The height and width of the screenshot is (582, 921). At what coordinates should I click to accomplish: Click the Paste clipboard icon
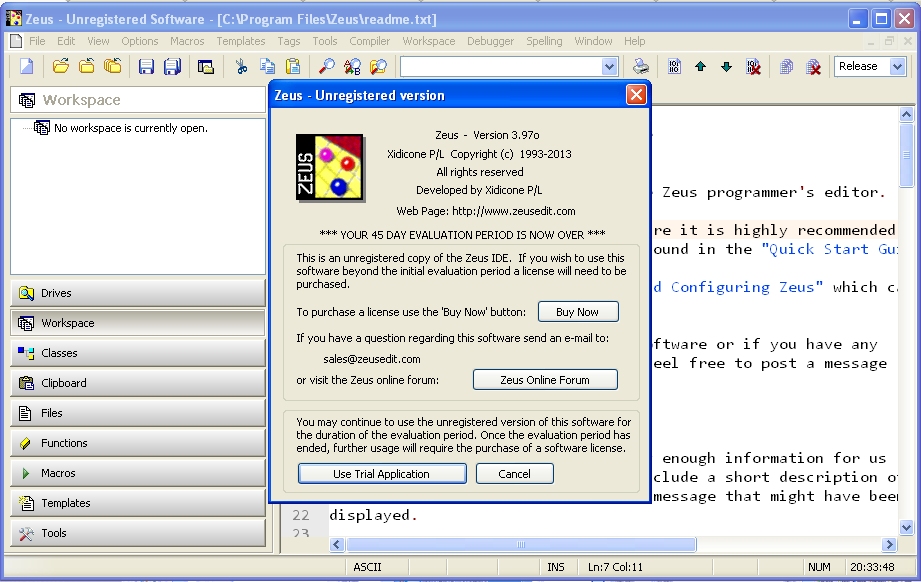coord(293,66)
